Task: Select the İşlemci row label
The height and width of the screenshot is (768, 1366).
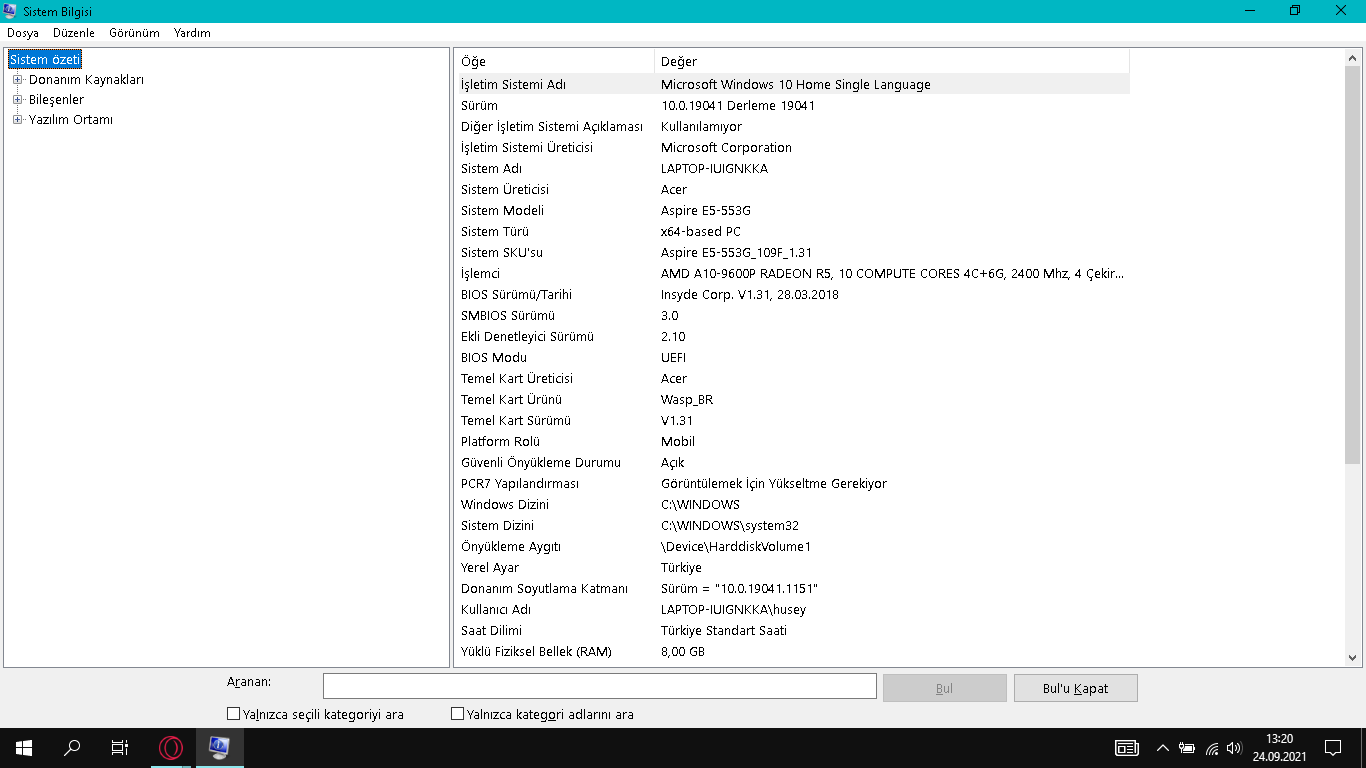Action: pyautogui.click(x=480, y=274)
